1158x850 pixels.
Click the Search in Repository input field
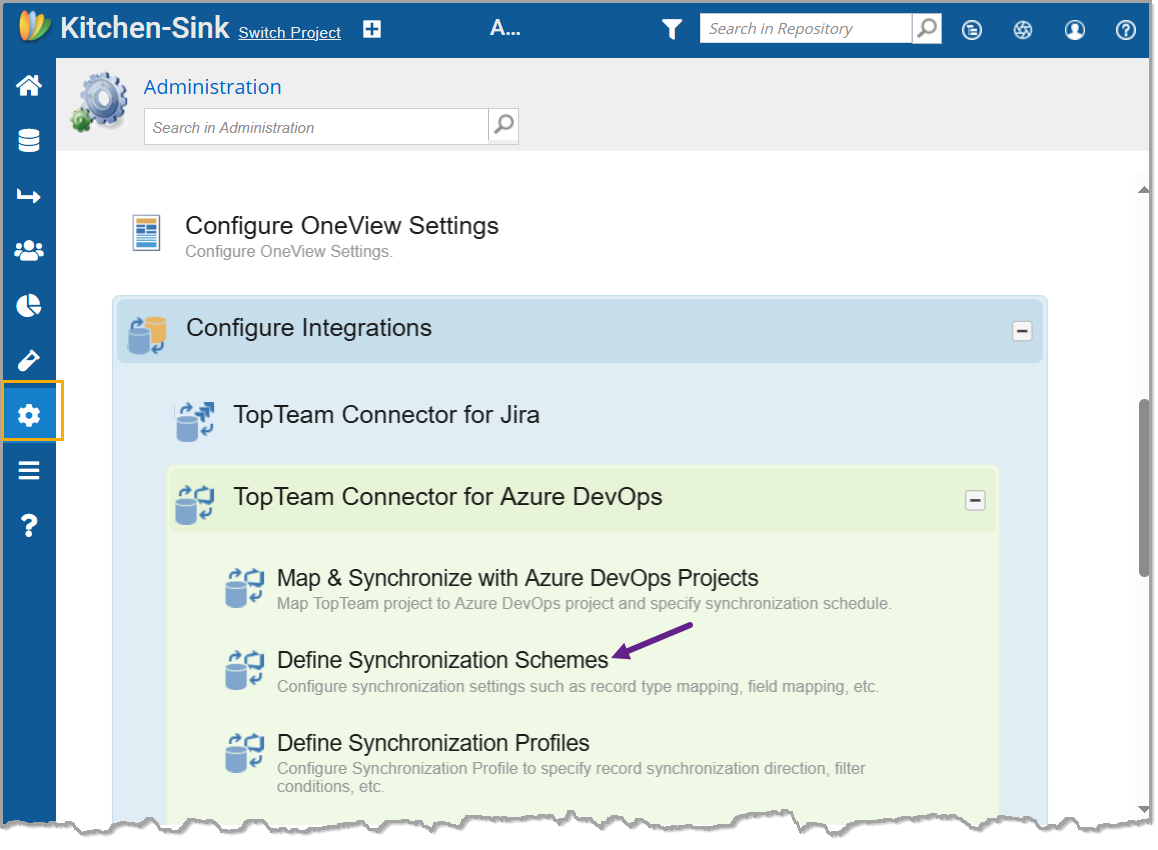(805, 29)
